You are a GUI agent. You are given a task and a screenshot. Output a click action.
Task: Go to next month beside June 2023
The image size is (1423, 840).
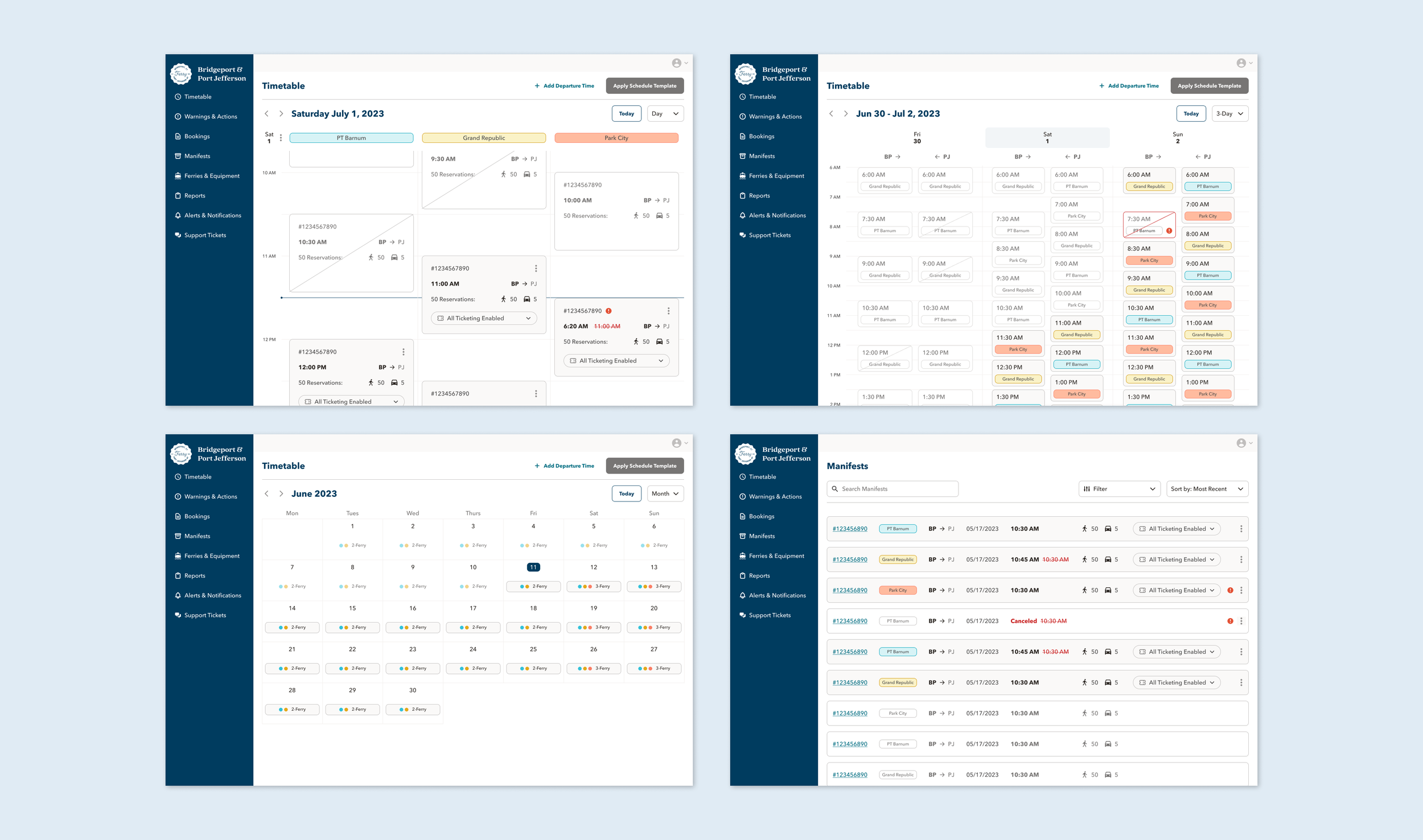(281, 494)
